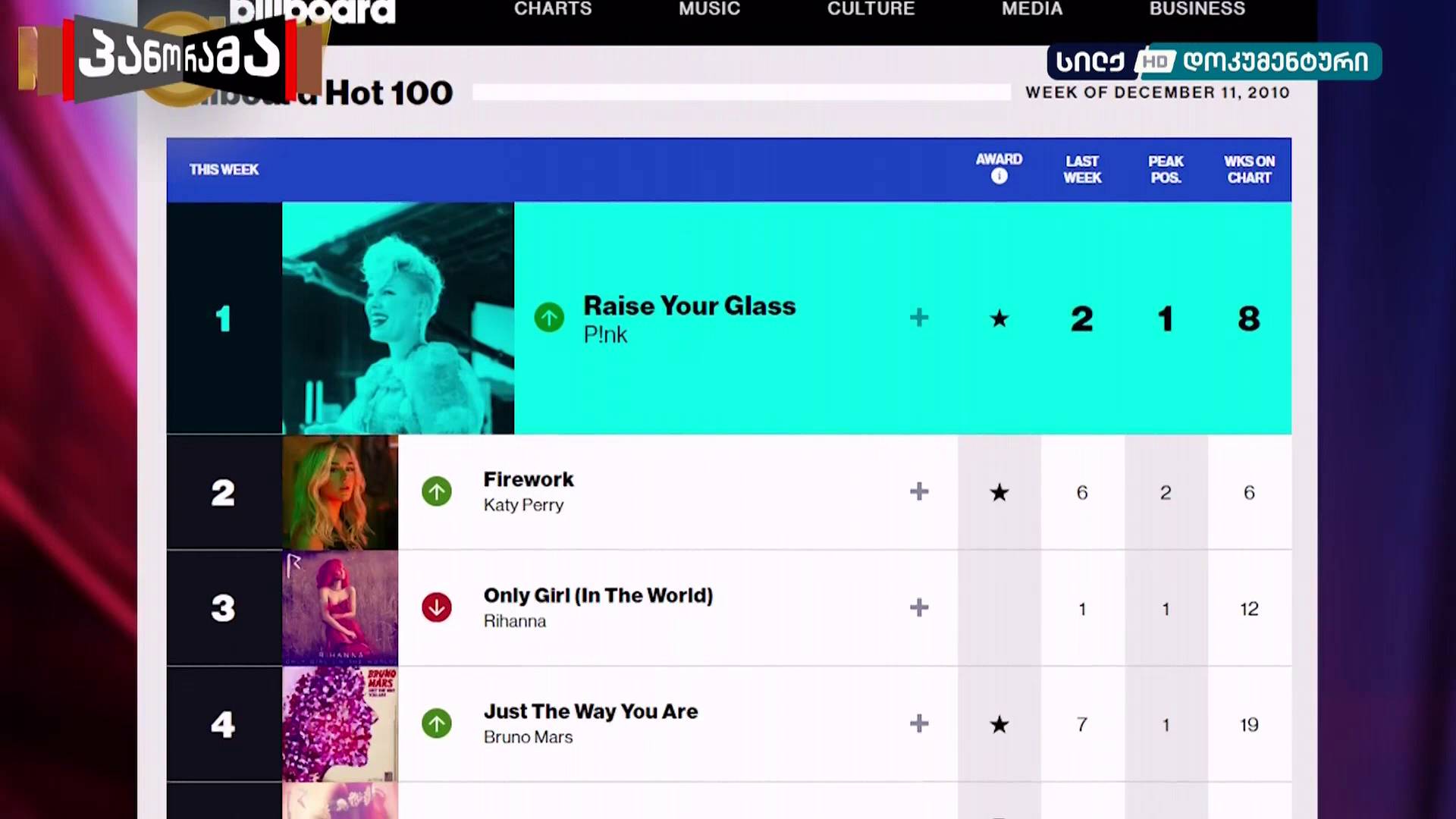Click green up arrow beside Firework
This screenshot has height=819, width=1456.
[437, 491]
